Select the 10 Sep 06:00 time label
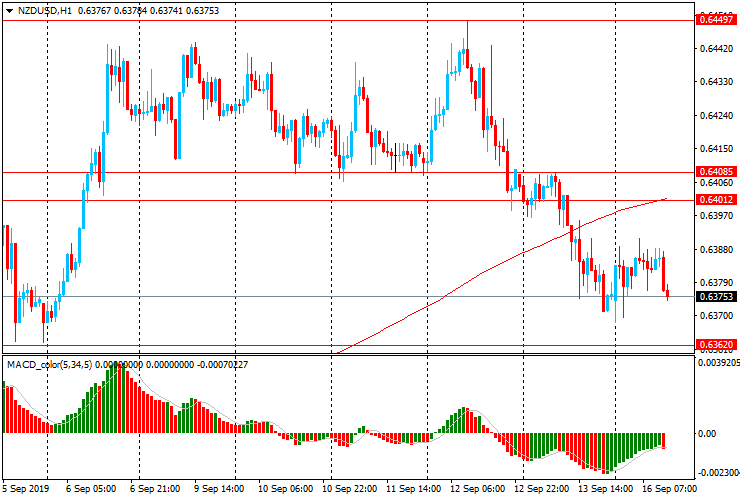Viewport: 740px width, 500px height. [284, 490]
